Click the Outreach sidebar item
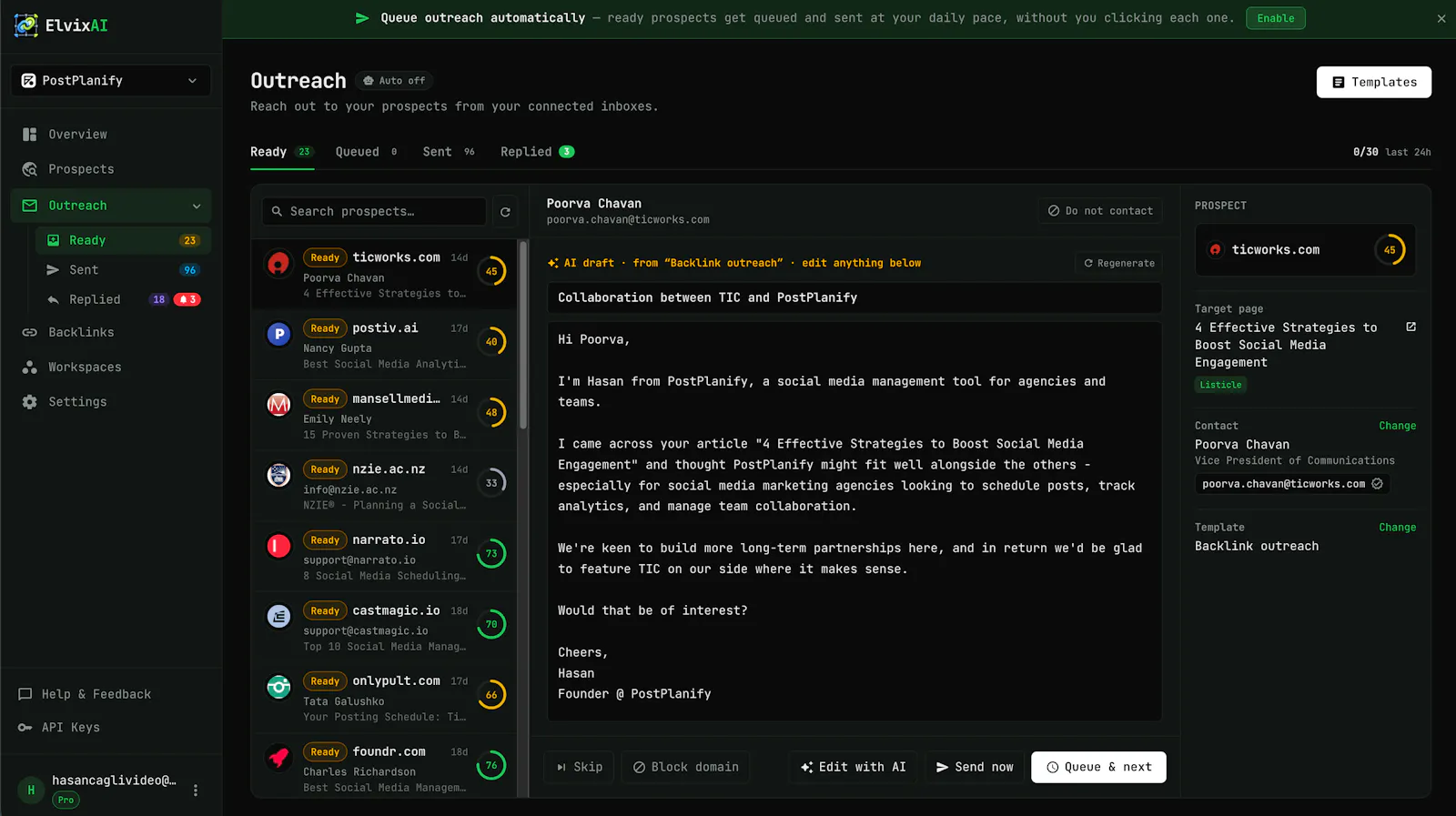 pyautogui.click(x=111, y=206)
